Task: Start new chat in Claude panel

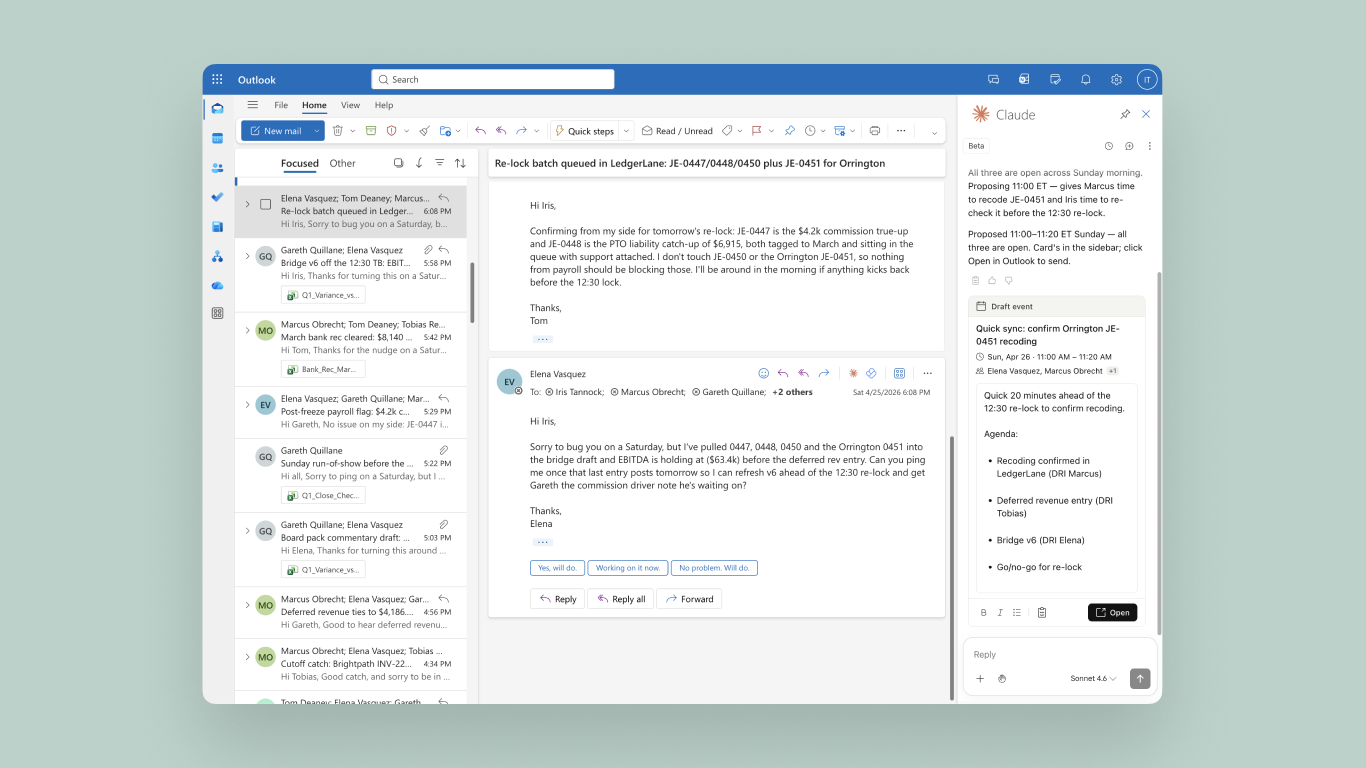Action: (1129, 146)
